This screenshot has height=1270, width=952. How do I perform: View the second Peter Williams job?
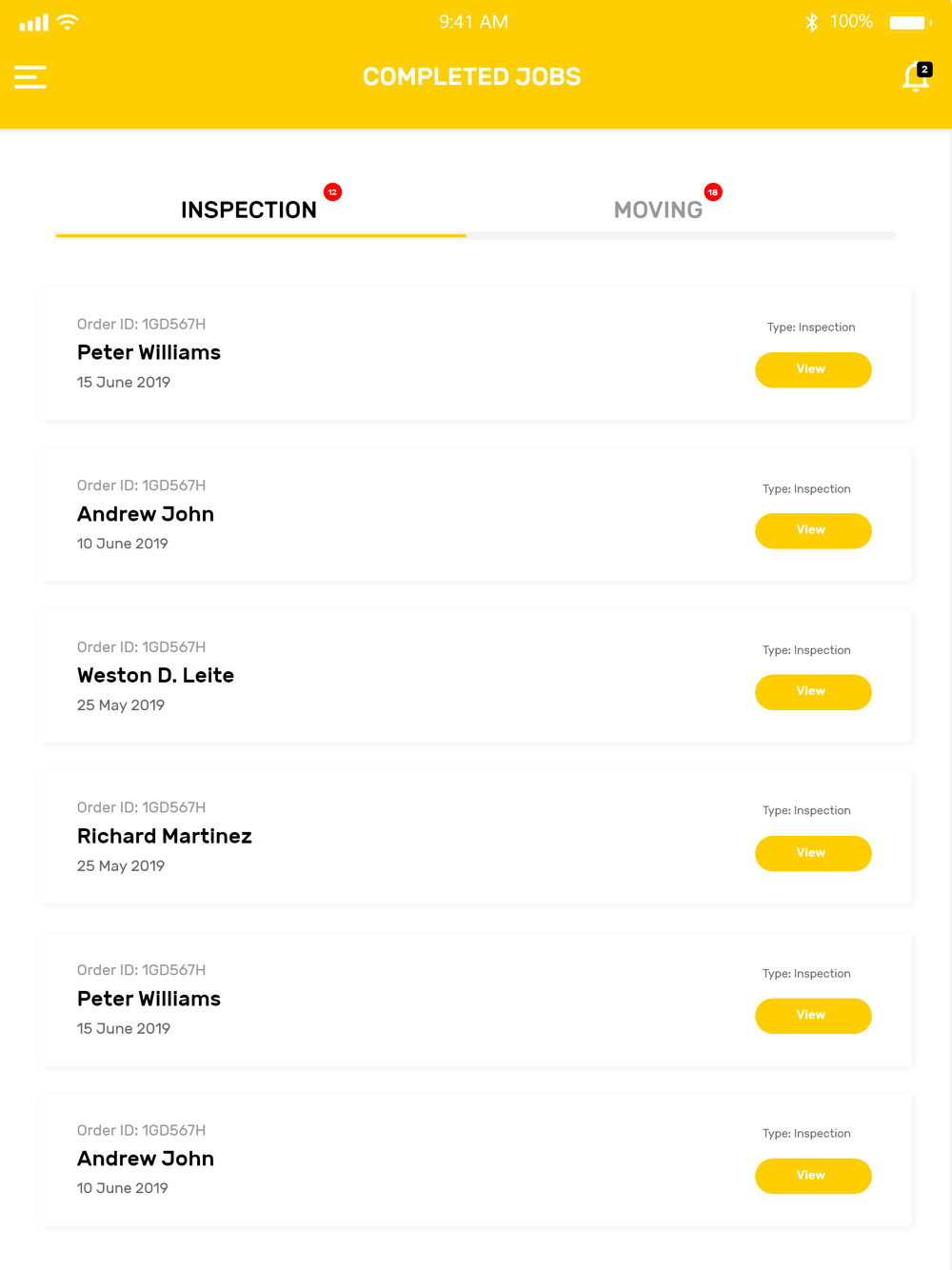coord(813,1016)
